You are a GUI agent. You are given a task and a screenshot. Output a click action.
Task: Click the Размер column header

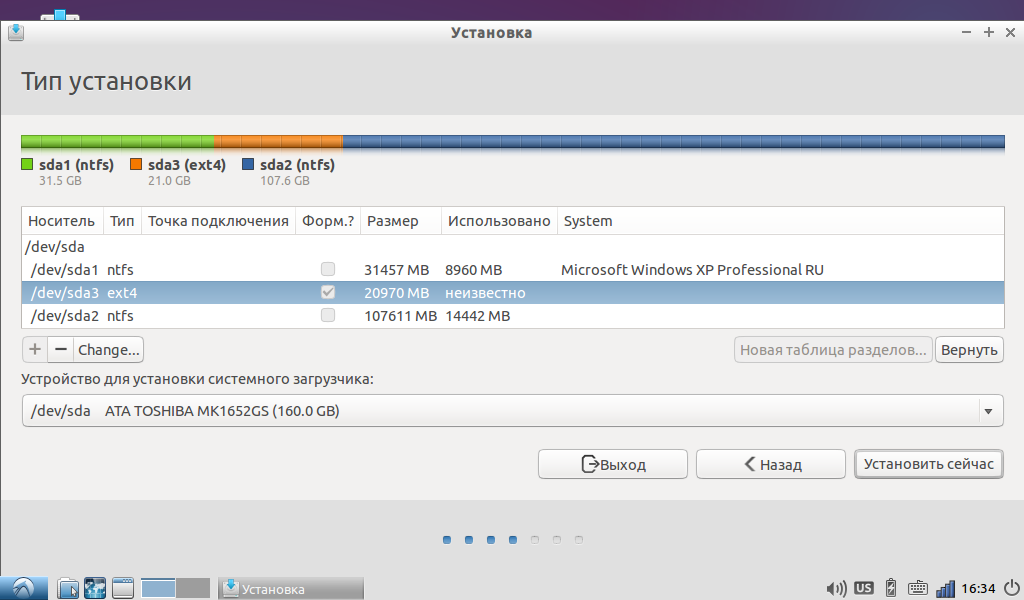point(401,221)
